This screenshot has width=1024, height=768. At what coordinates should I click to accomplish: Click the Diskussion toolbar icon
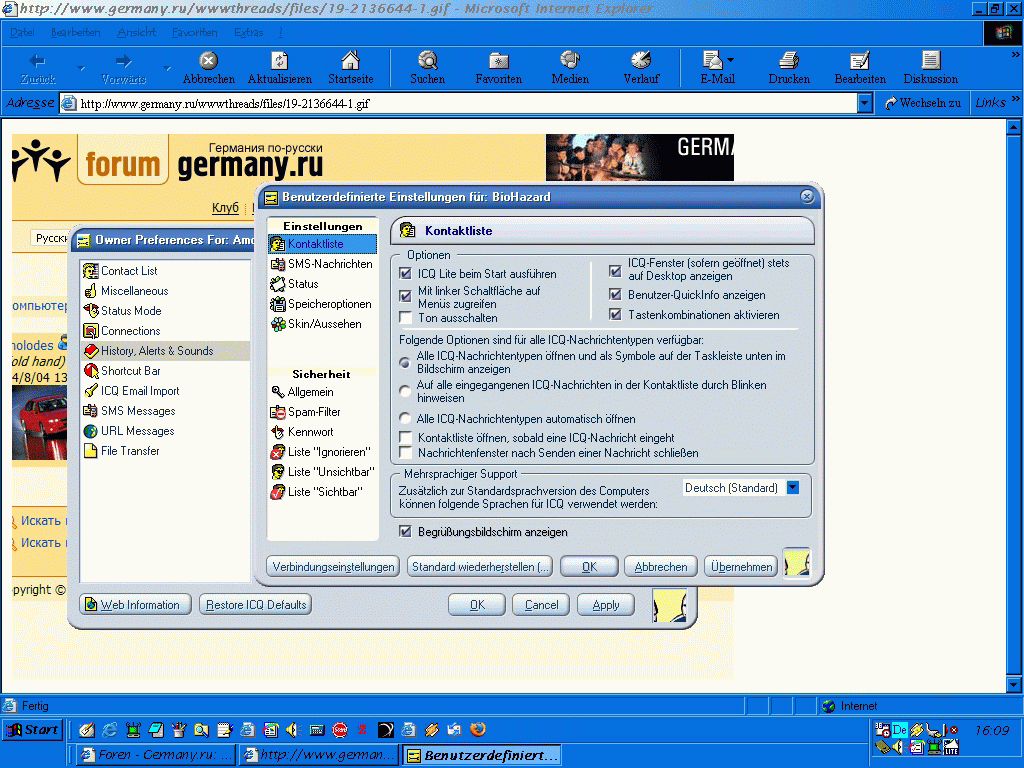tap(931, 61)
